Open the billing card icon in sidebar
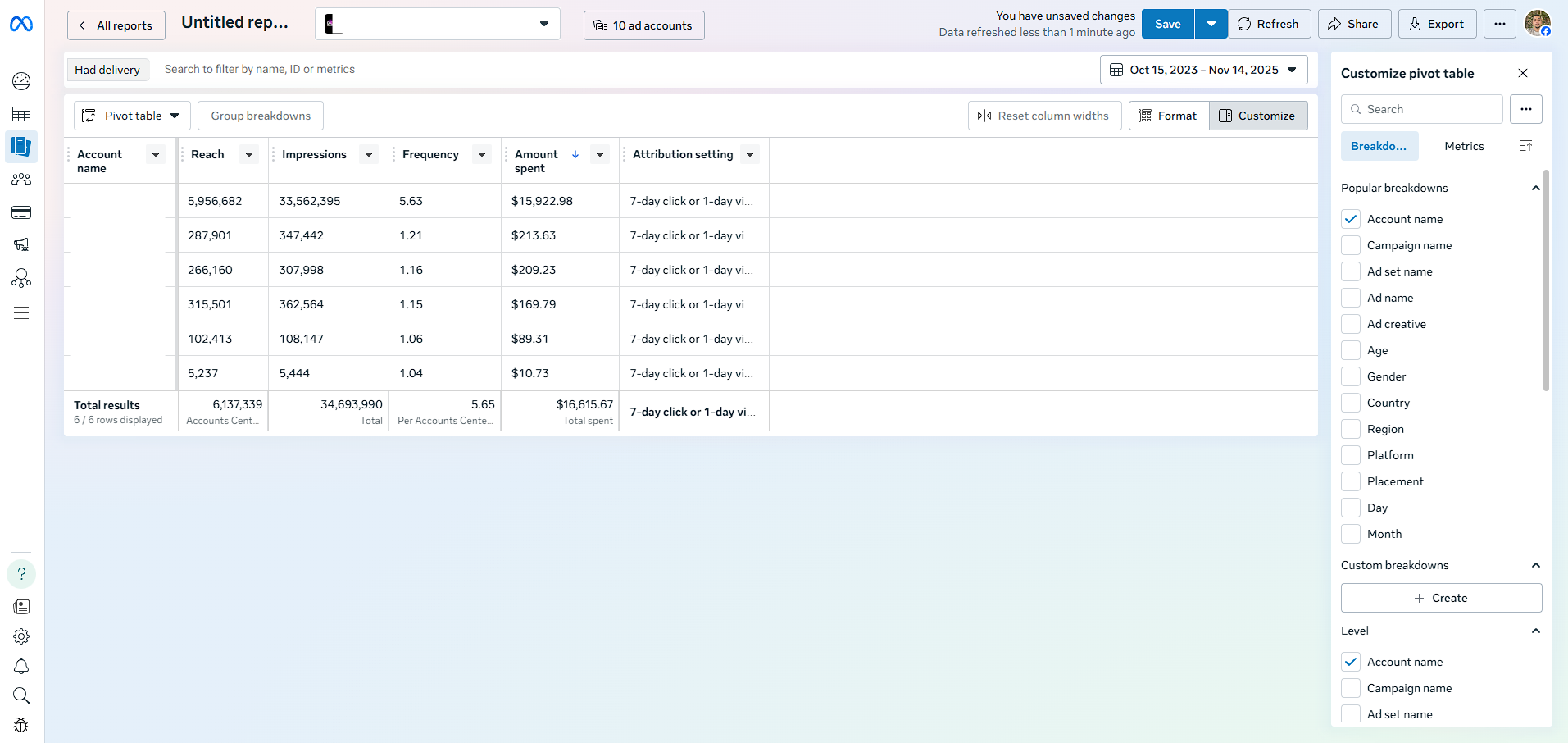Image resolution: width=1568 pixels, height=743 pixels. [x=21, y=212]
